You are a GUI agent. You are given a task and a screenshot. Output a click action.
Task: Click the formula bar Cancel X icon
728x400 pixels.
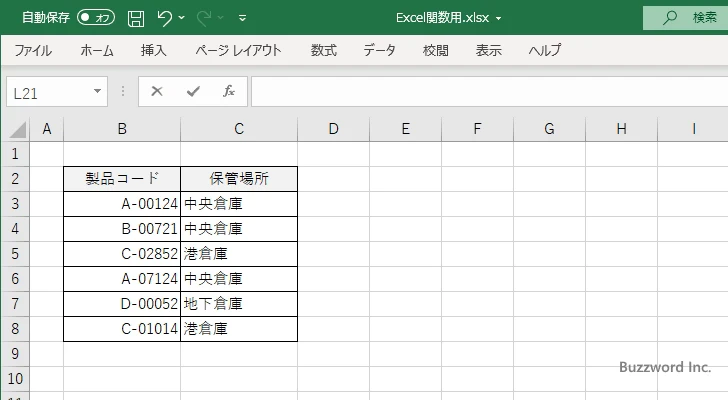157,91
